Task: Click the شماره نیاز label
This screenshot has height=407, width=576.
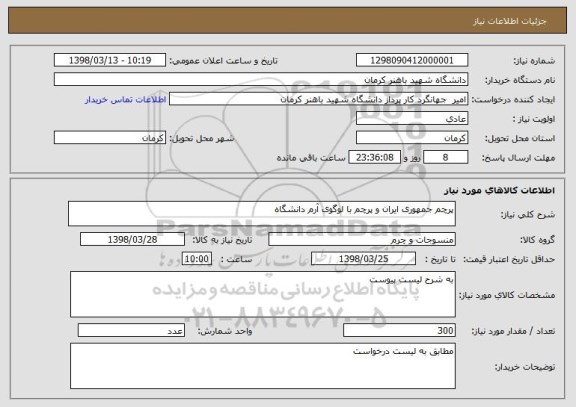Action: click(x=534, y=61)
